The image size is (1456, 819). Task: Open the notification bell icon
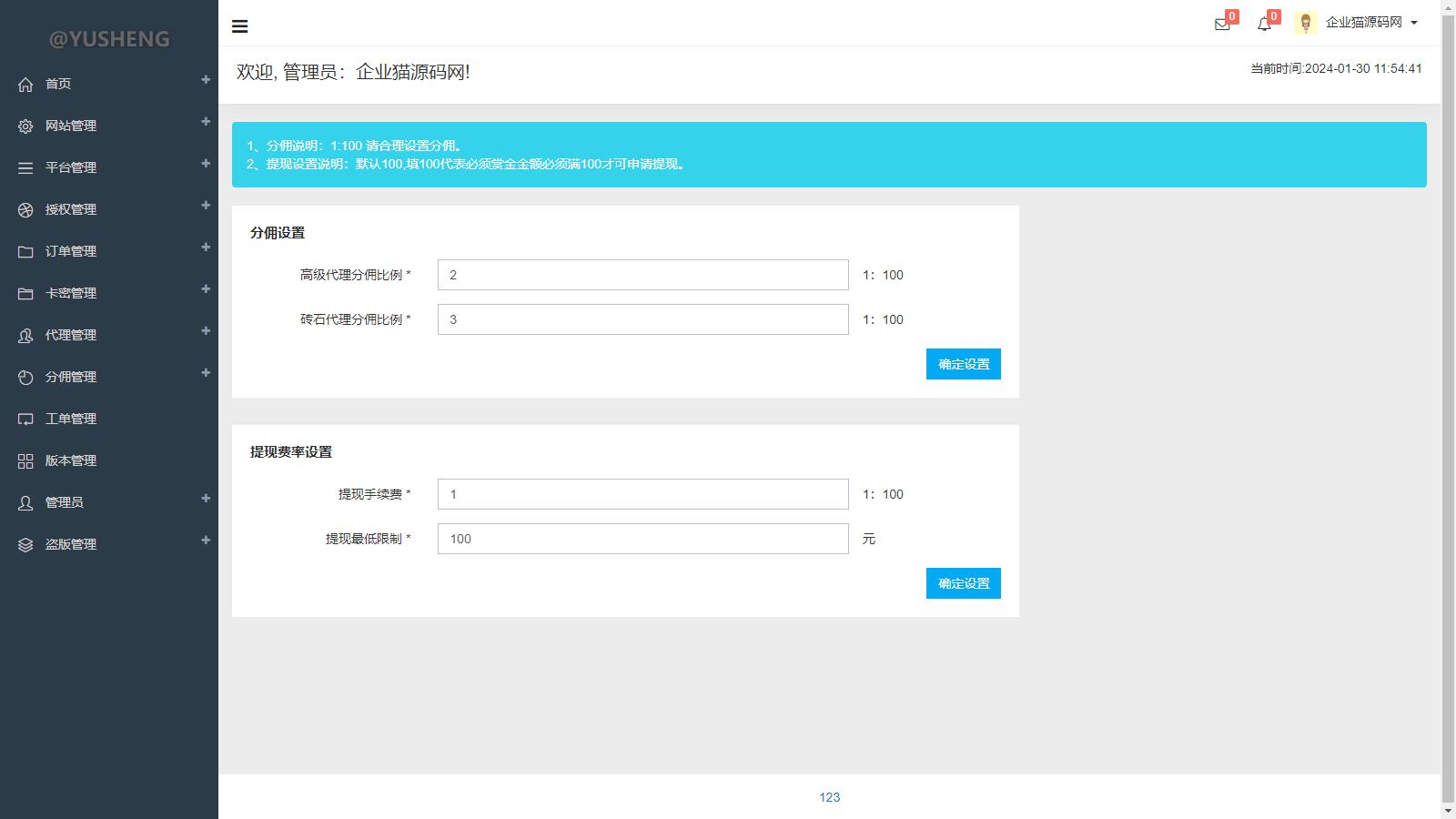point(1264,25)
